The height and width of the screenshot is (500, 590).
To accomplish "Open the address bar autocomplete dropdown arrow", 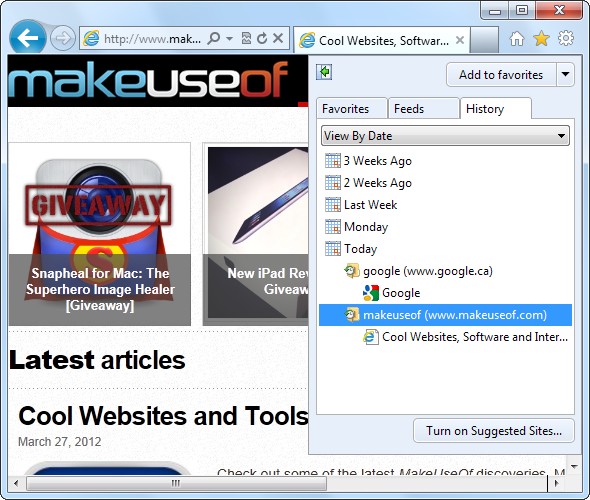I will point(230,38).
